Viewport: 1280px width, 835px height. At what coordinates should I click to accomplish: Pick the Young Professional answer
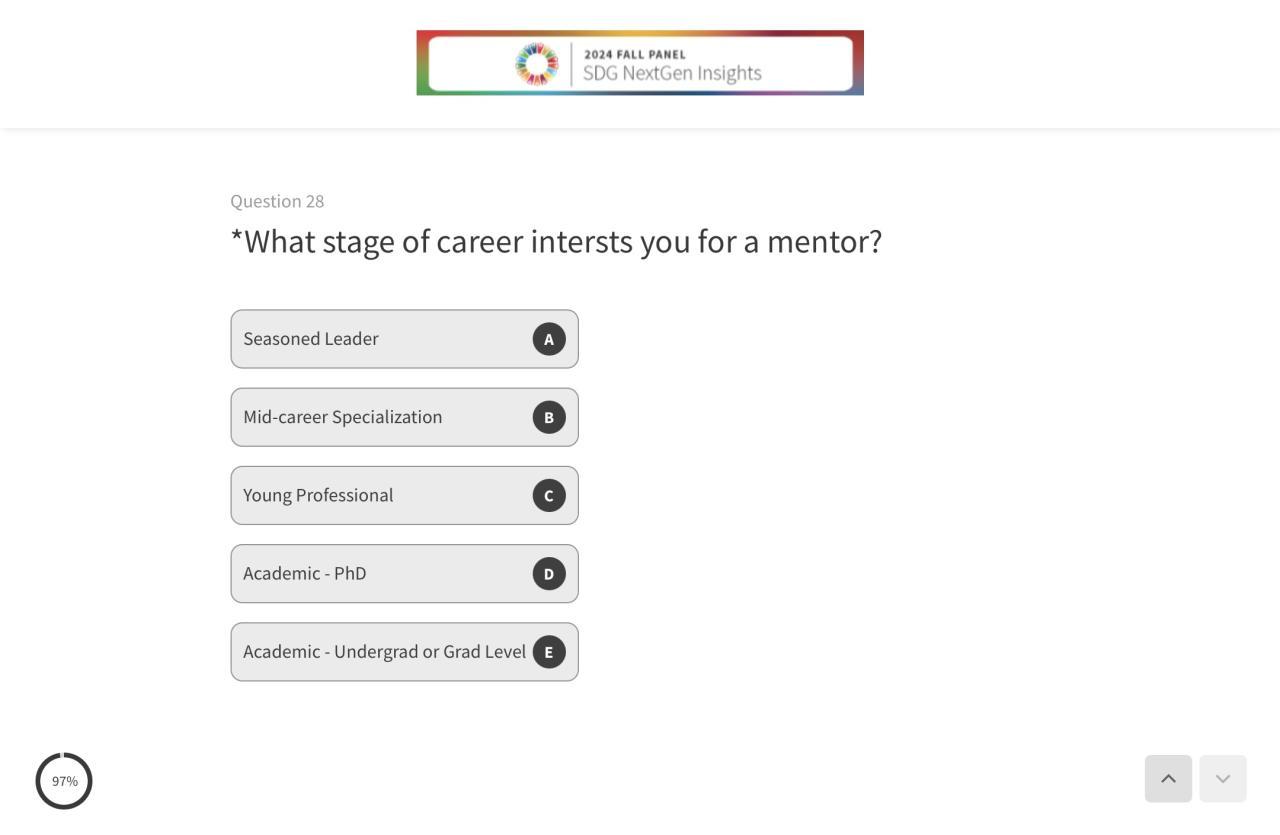[318, 495]
